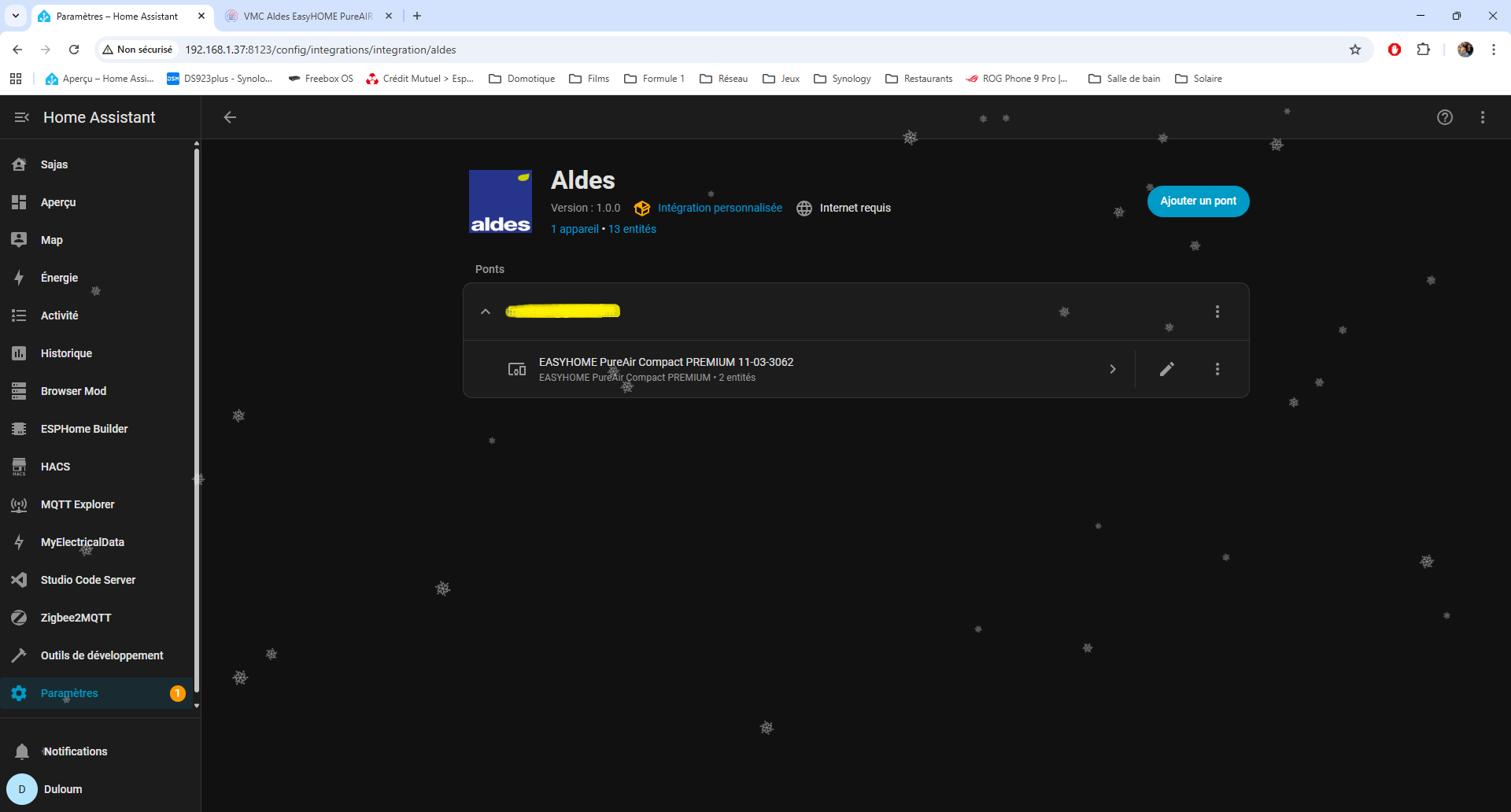
Task: Click the Paramètres gear icon
Action: pos(19,693)
